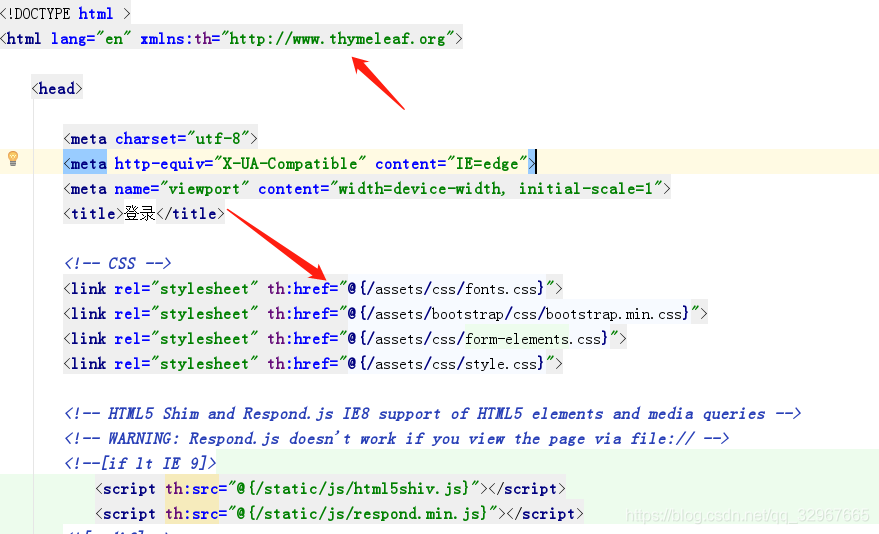The height and width of the screenshot is (534, 879).
Task: Click the HTML5 Shim and Respond.js comment
Action: coord(432,414)
